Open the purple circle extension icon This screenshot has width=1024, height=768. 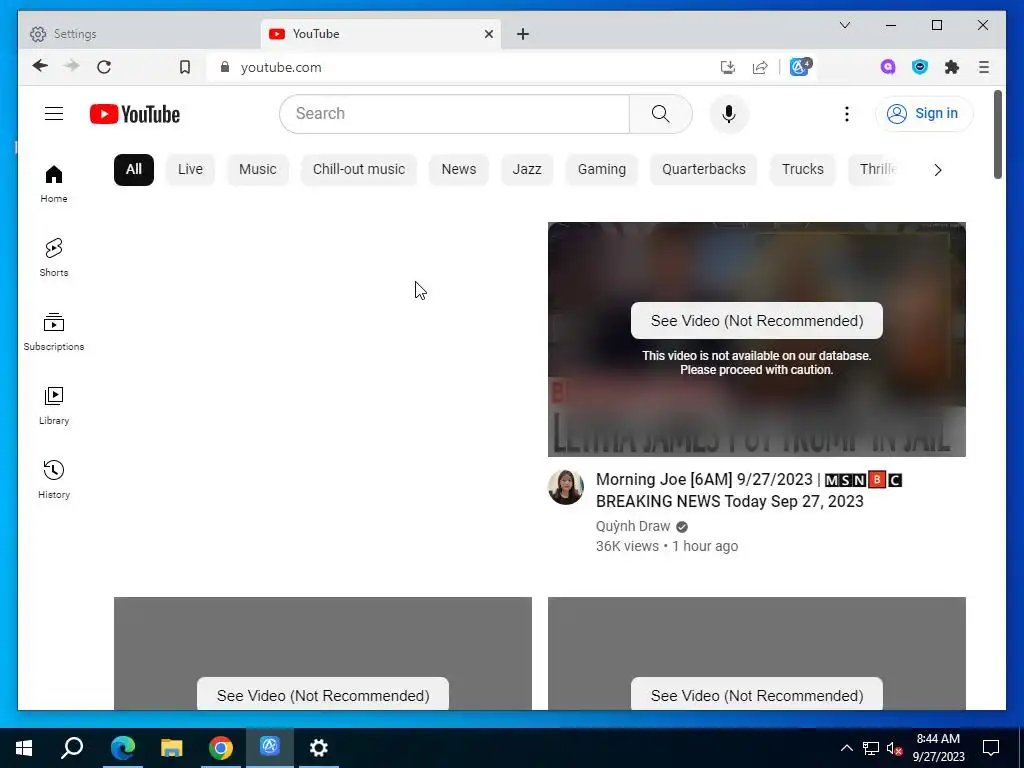(888, 67)
